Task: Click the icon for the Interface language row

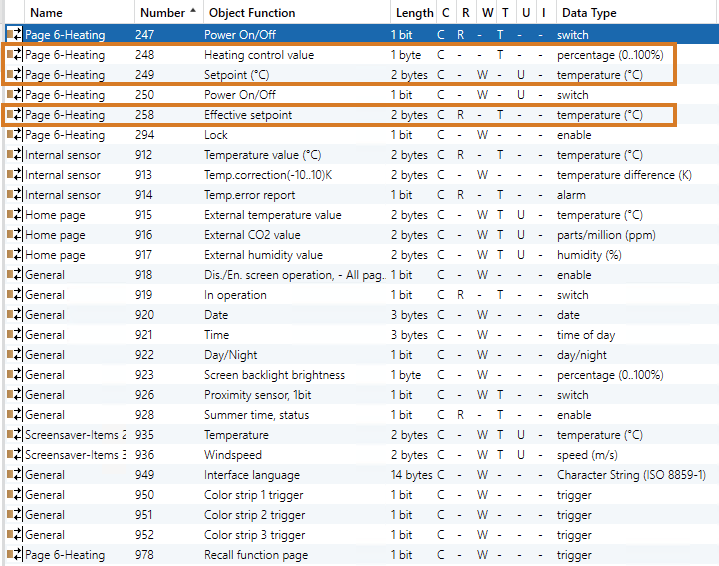Action: click(x=14, y=475)
